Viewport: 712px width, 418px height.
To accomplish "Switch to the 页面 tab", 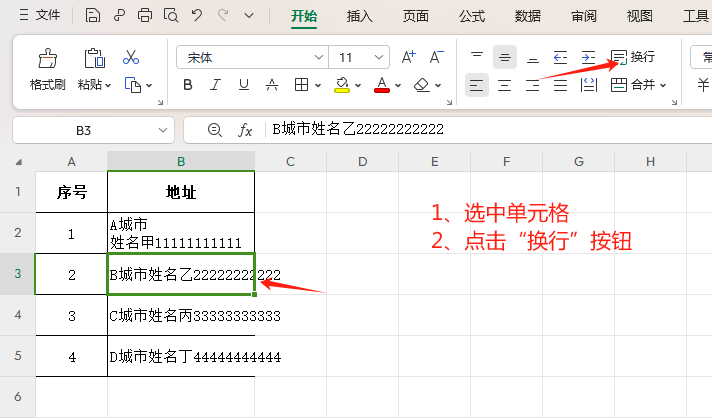I will tap(415, 16).
